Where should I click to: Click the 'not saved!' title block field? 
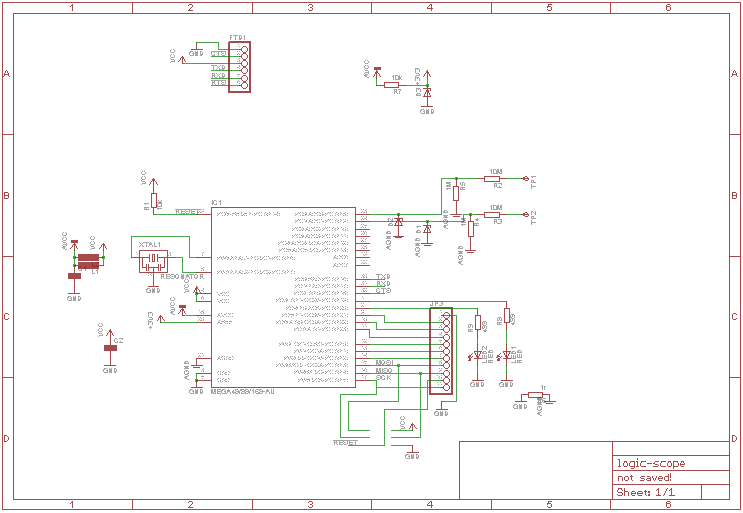click(644, 477)
